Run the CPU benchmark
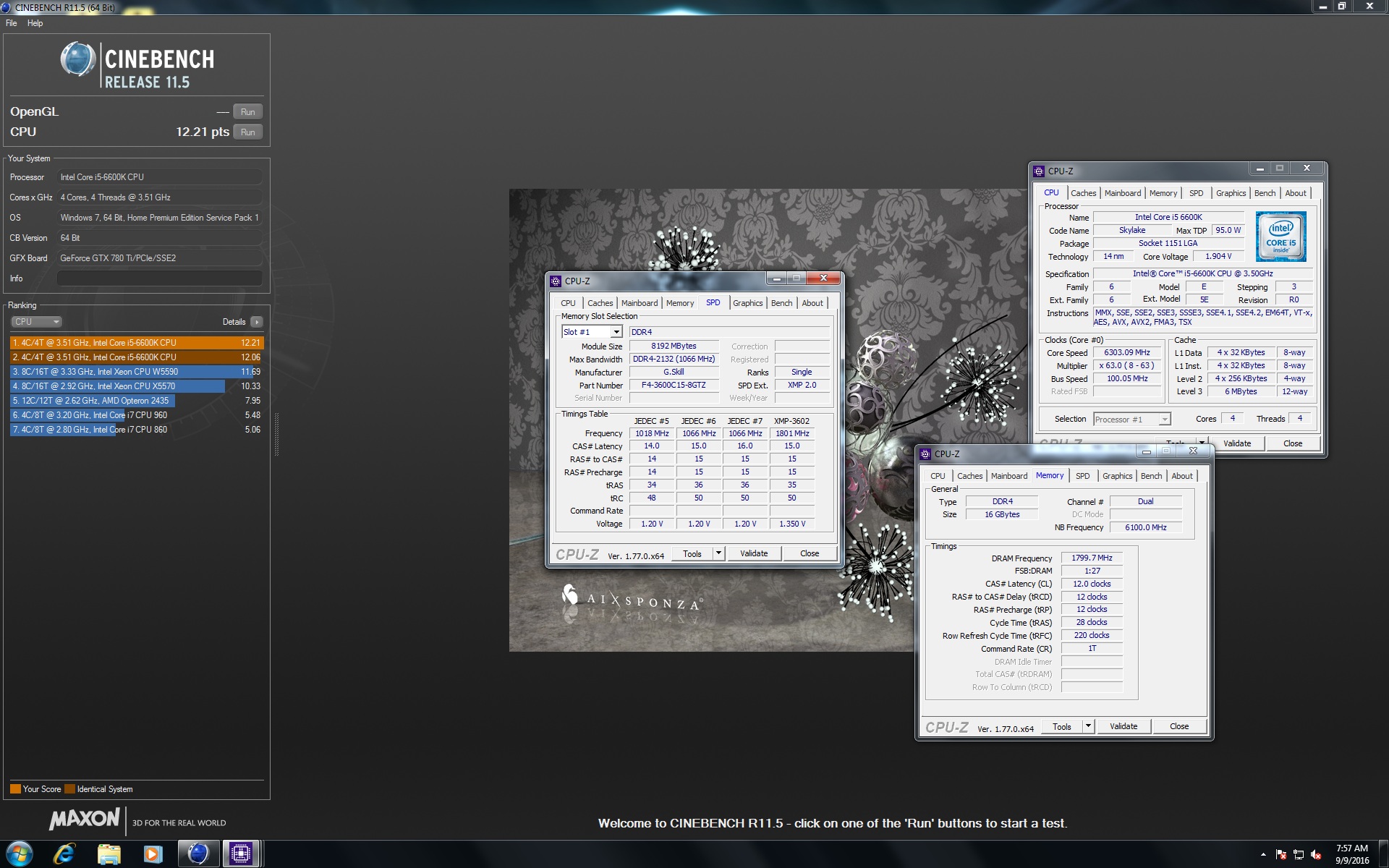 [x=247, y=132]
